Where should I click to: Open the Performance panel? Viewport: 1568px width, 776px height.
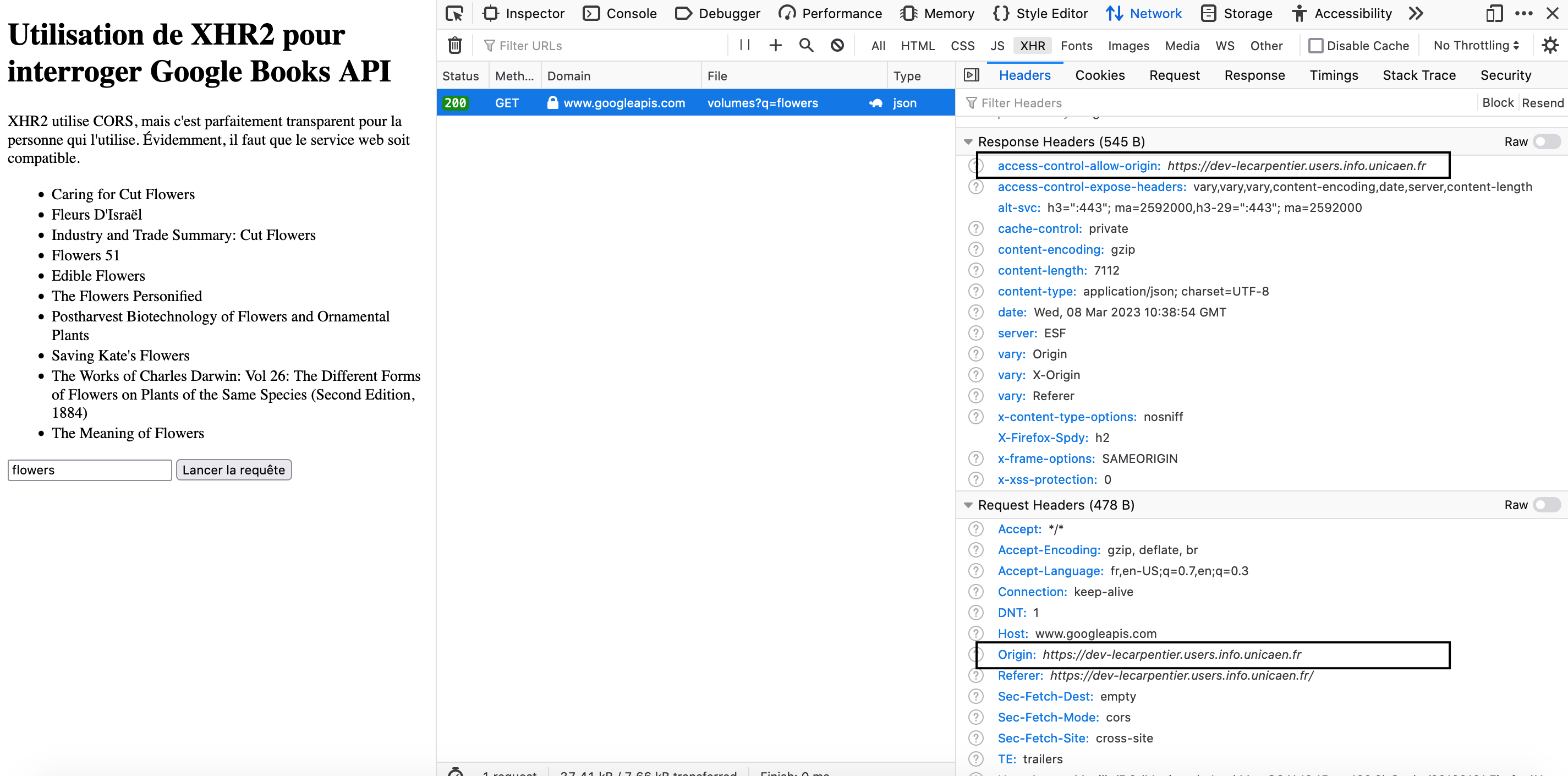[830, 13]
